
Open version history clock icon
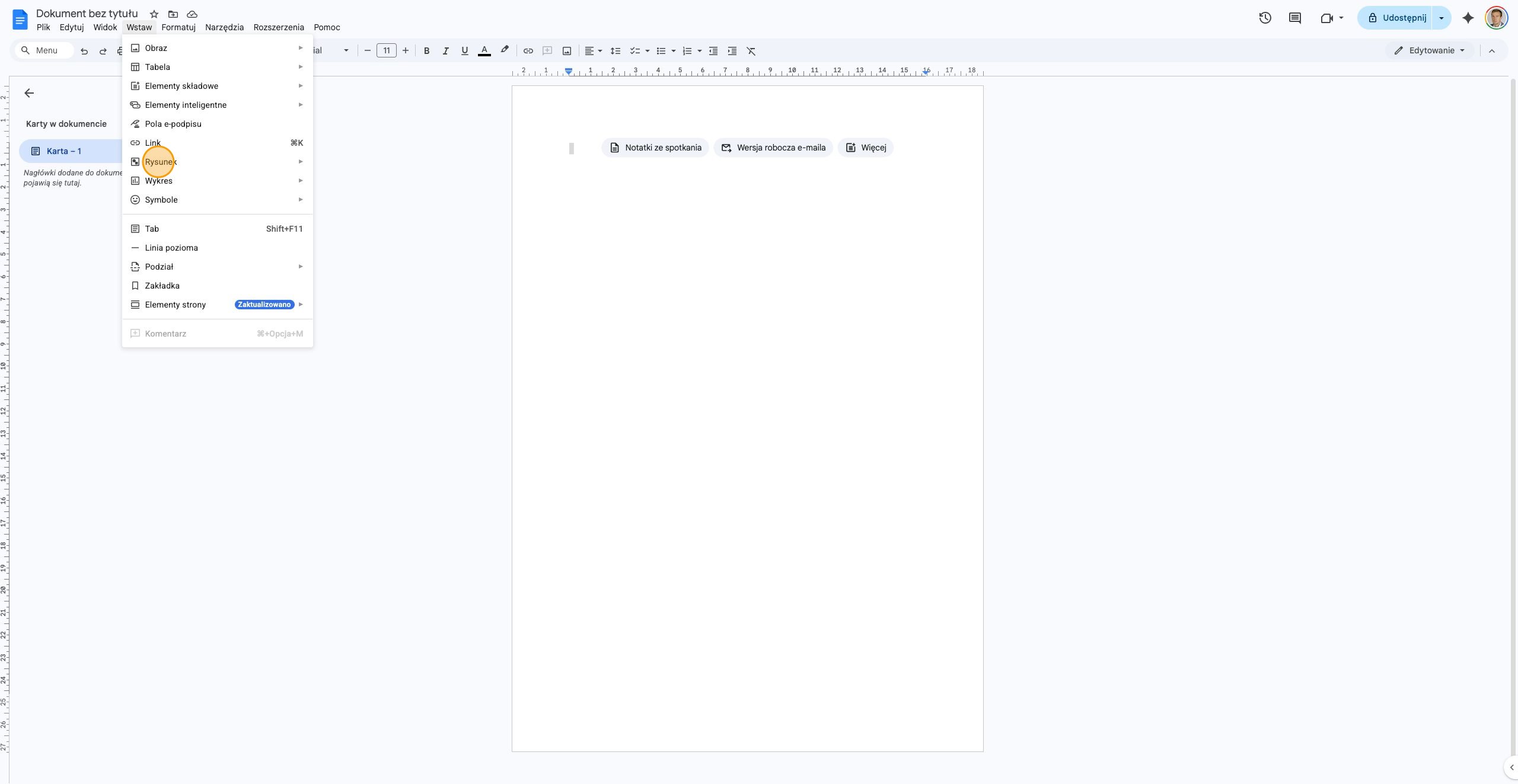click(1265, 18)
